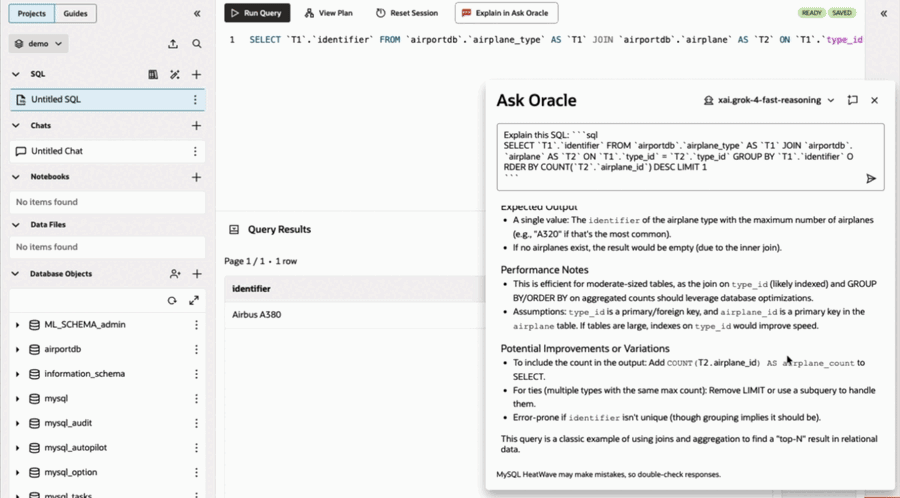This screenshot has width=900, height=498.
Task: Click the Potential Improvements or Variations heading
Action: pos(585,348)
